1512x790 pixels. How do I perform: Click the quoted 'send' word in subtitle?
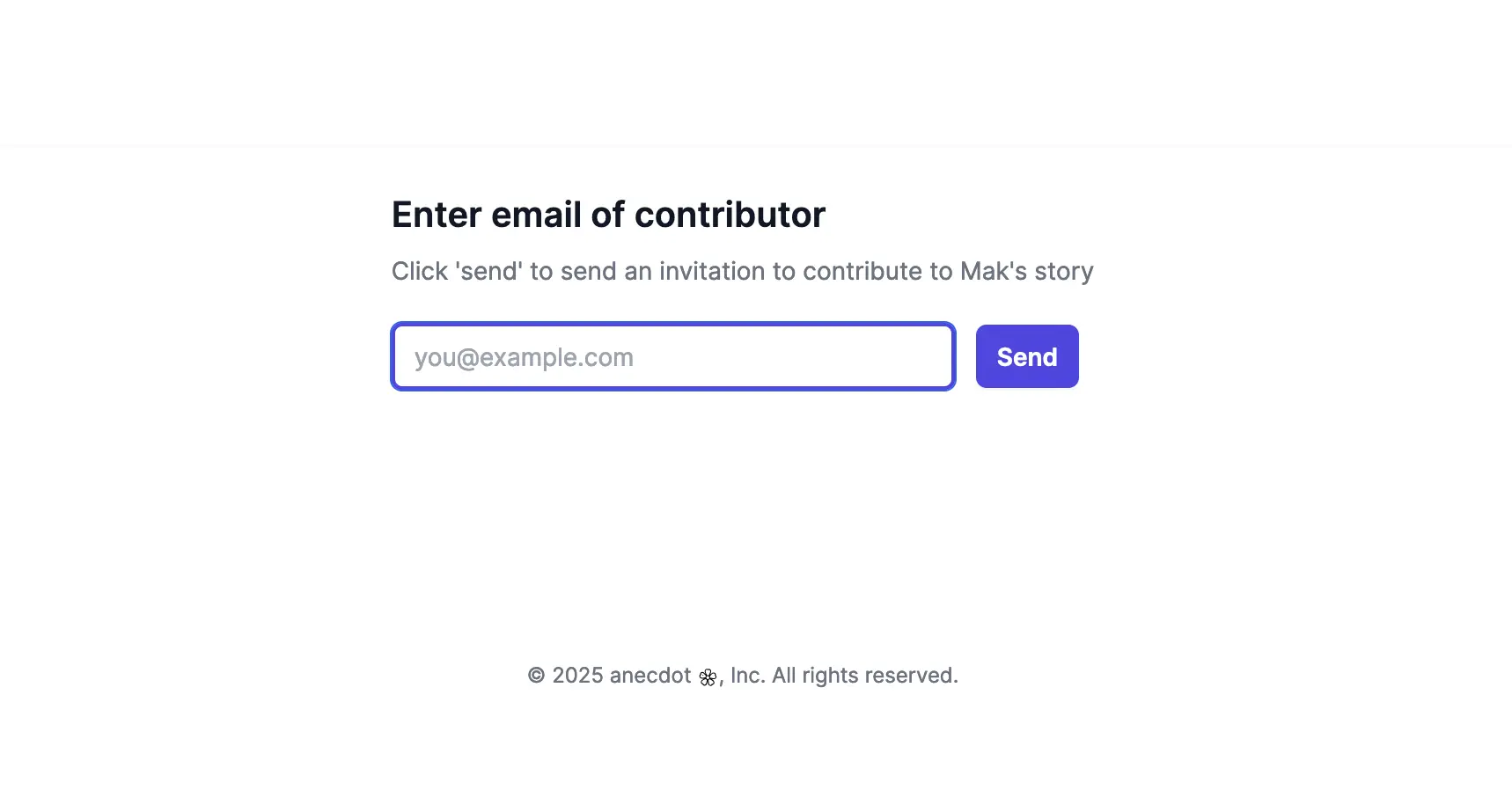pyautogui.click(x=488, y=271)
